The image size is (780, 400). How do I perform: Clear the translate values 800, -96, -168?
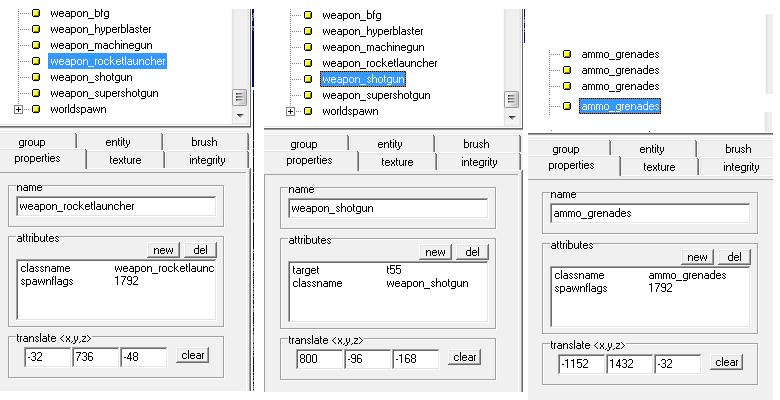point(464,357)
